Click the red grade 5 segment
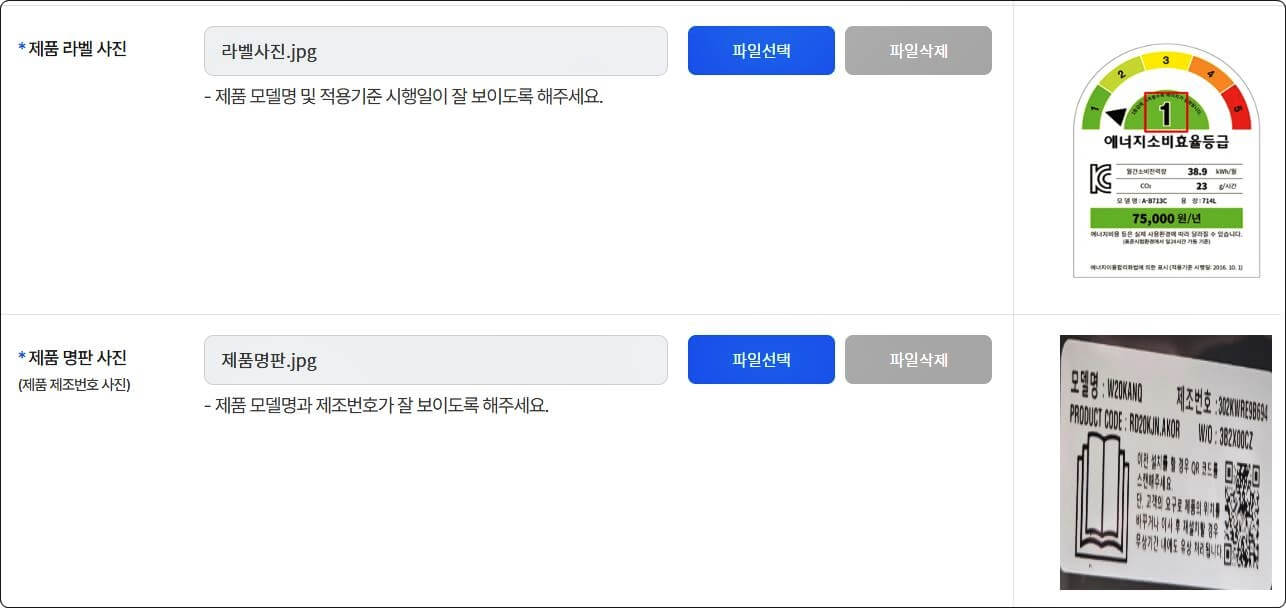Image resolution: width=1286 pixels, height=608 pixels. pyautogui.click(x=1237, y=109)
